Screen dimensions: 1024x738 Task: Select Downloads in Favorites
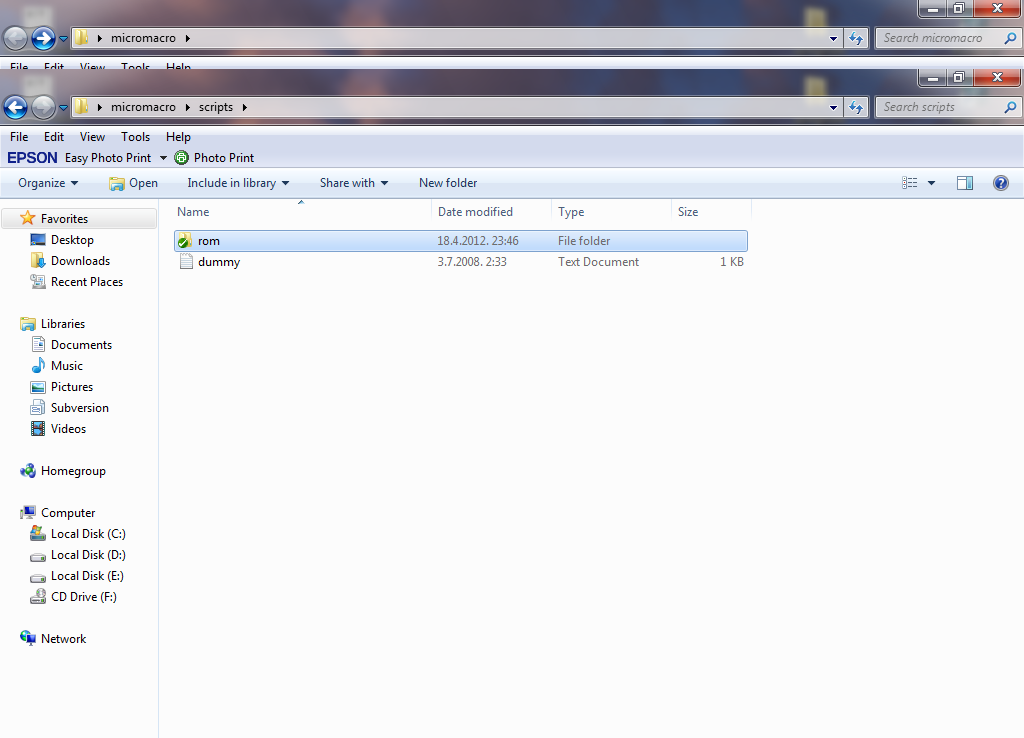80,261
